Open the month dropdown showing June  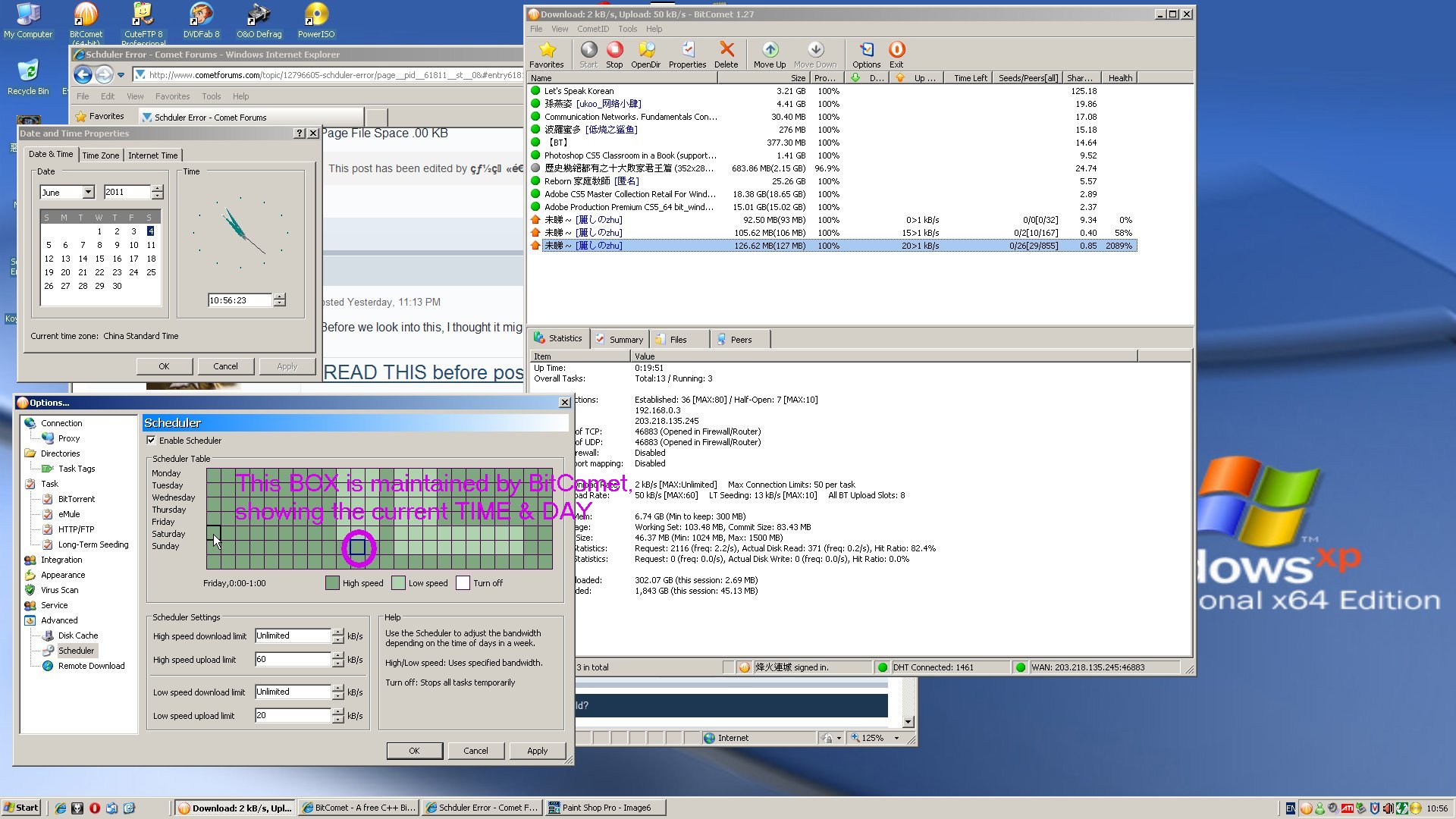point(88,193)
